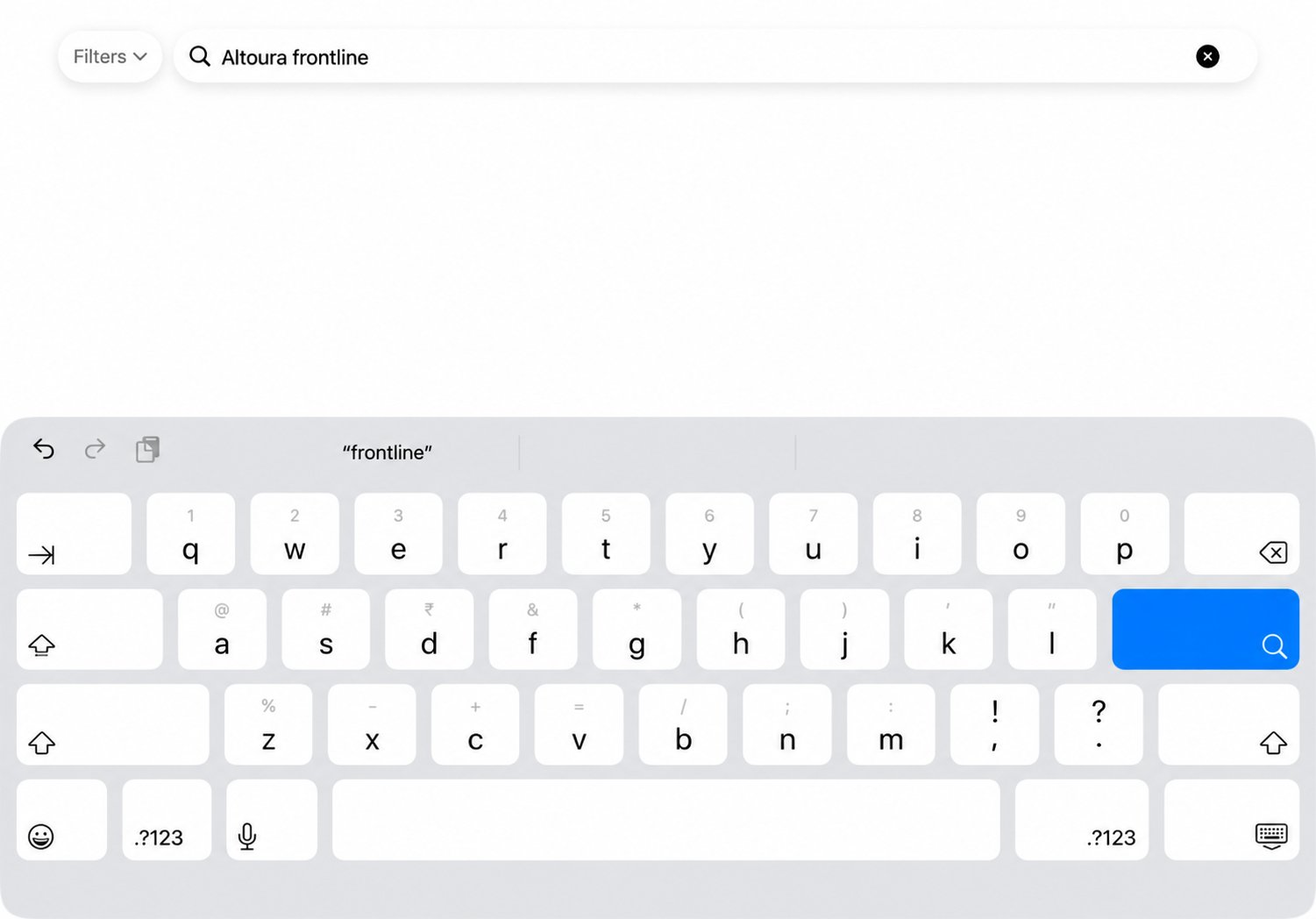
Task: Tap the w key
Action: click(295, 534)
